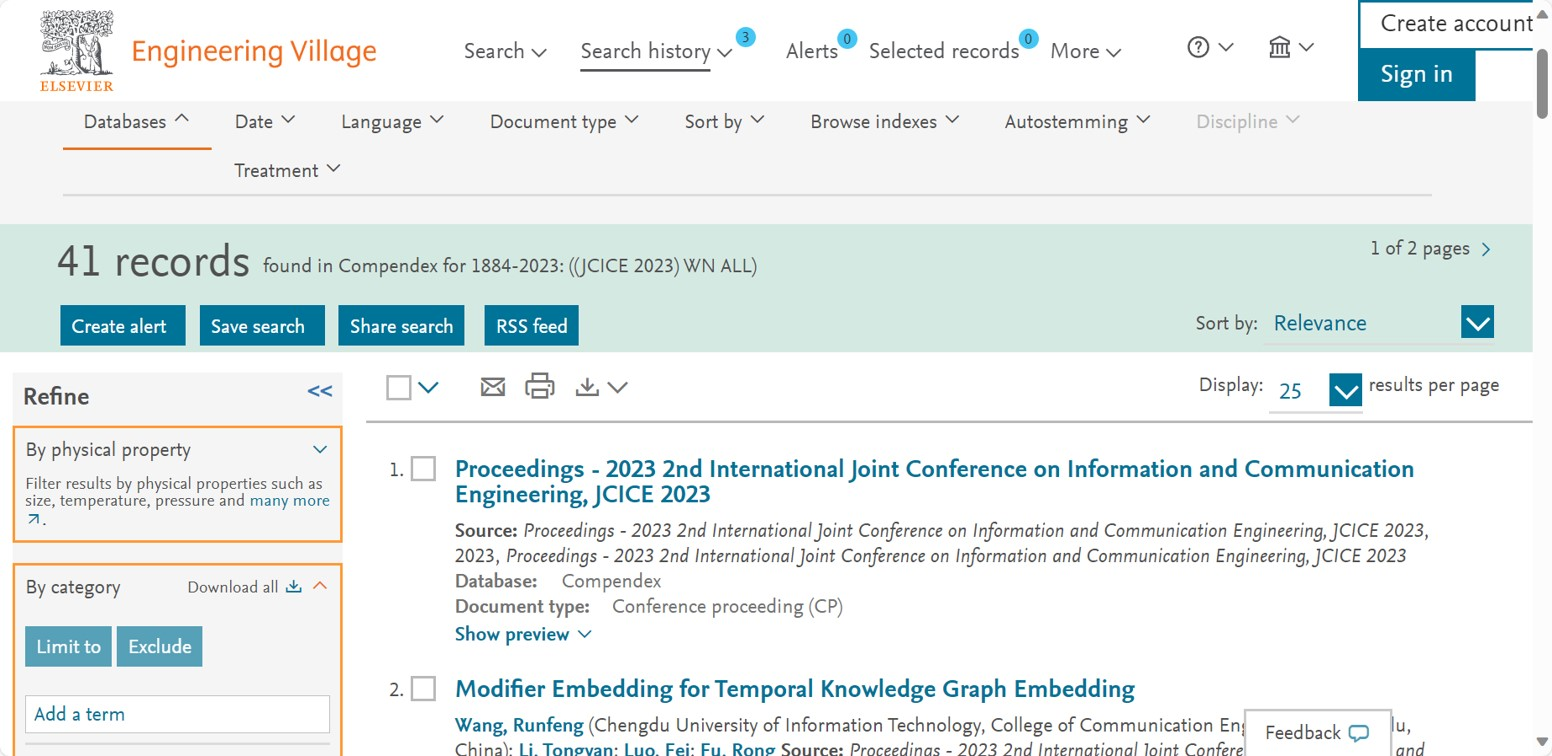The image size is (1552, 756).
Task: Open the Display results per page dropdown
Action: click(1345, 390)
